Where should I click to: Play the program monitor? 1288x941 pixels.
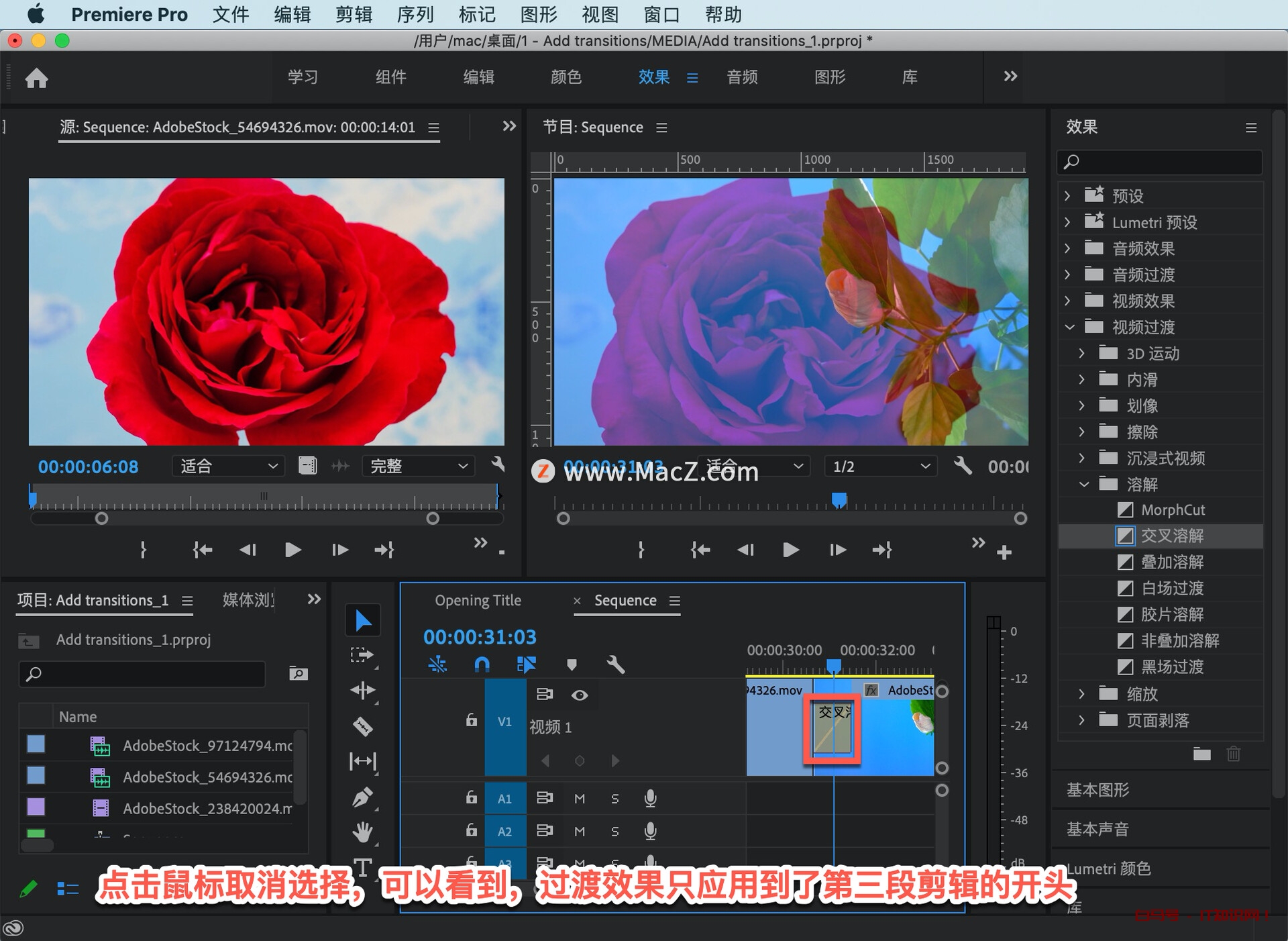click(791, 550)
